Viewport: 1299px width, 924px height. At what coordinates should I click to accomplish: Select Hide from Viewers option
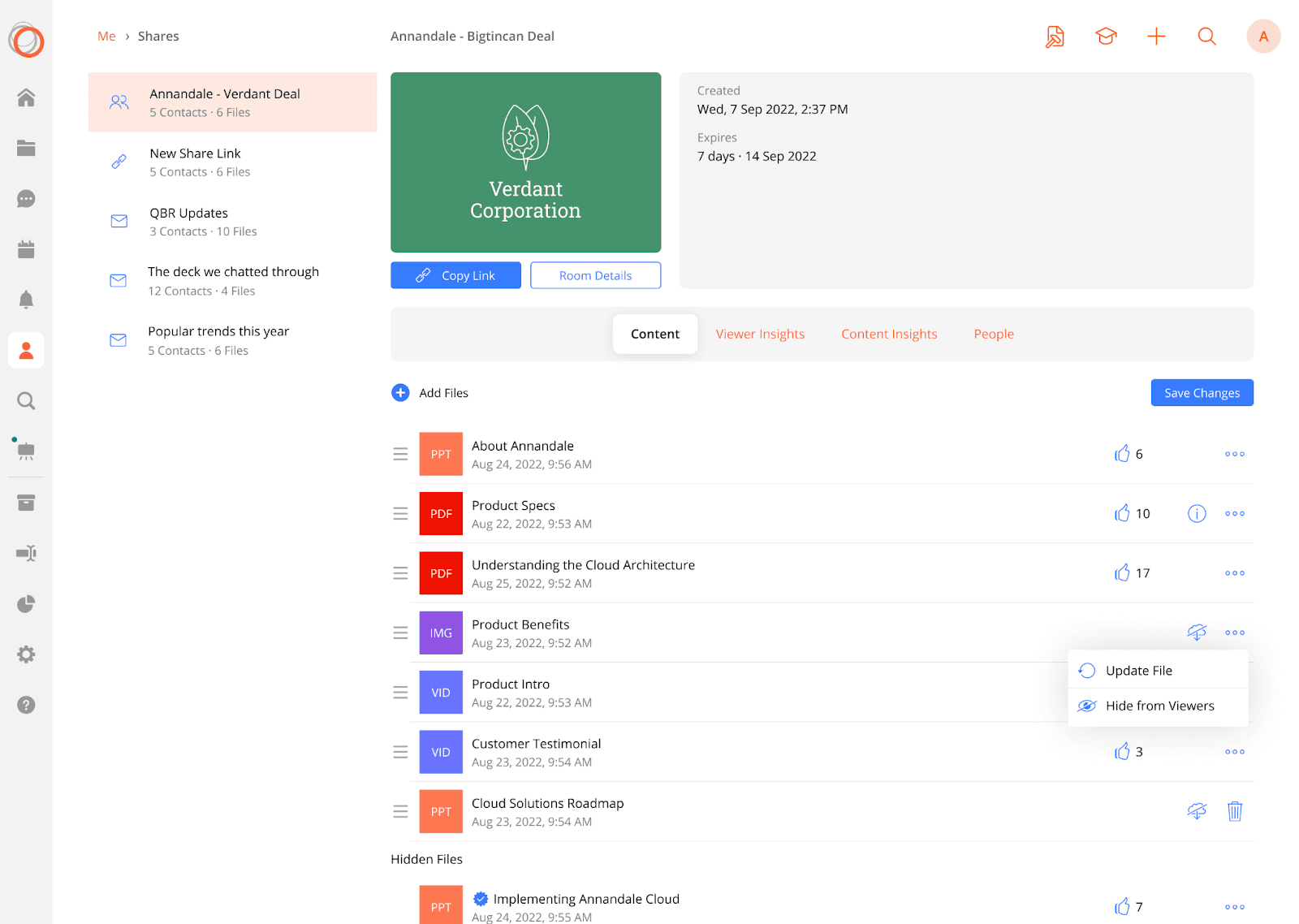point(1159,706)
